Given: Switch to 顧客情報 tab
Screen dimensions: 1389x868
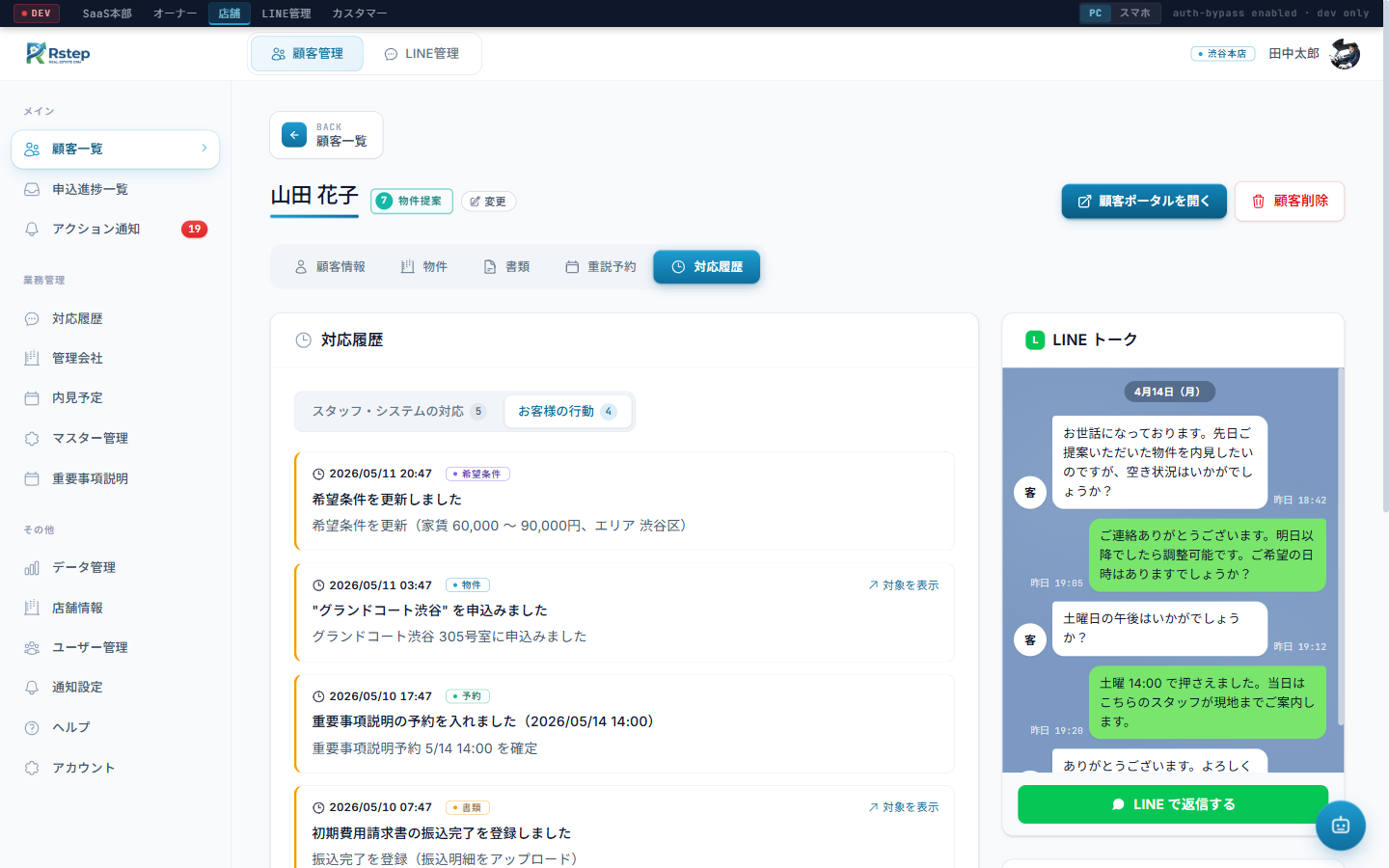Looking at the screenshot, I should 330,267.
